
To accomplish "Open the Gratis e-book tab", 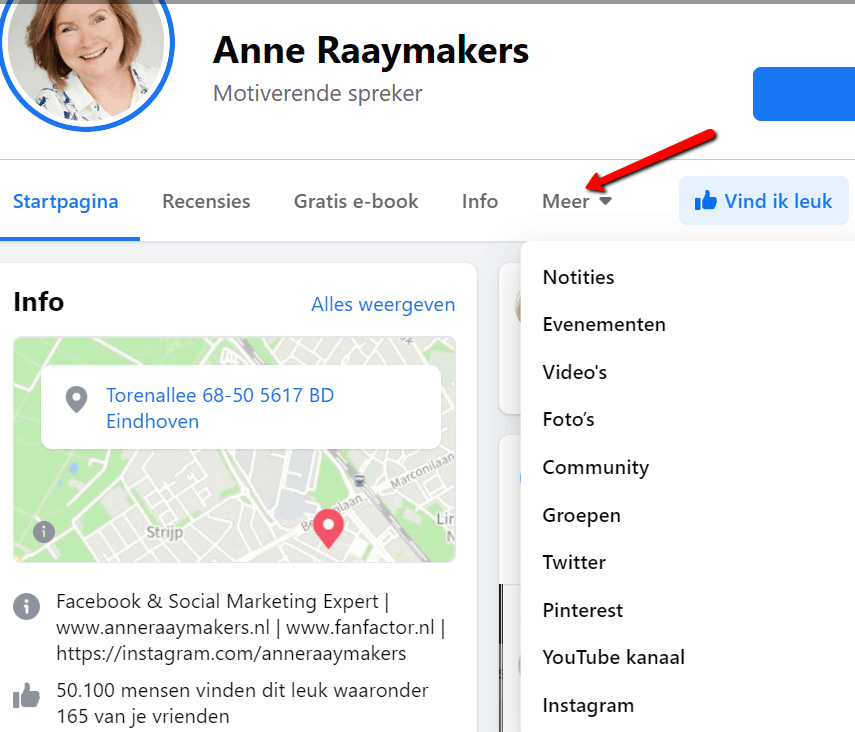I will pyautogui.click(x=356, y=201).
